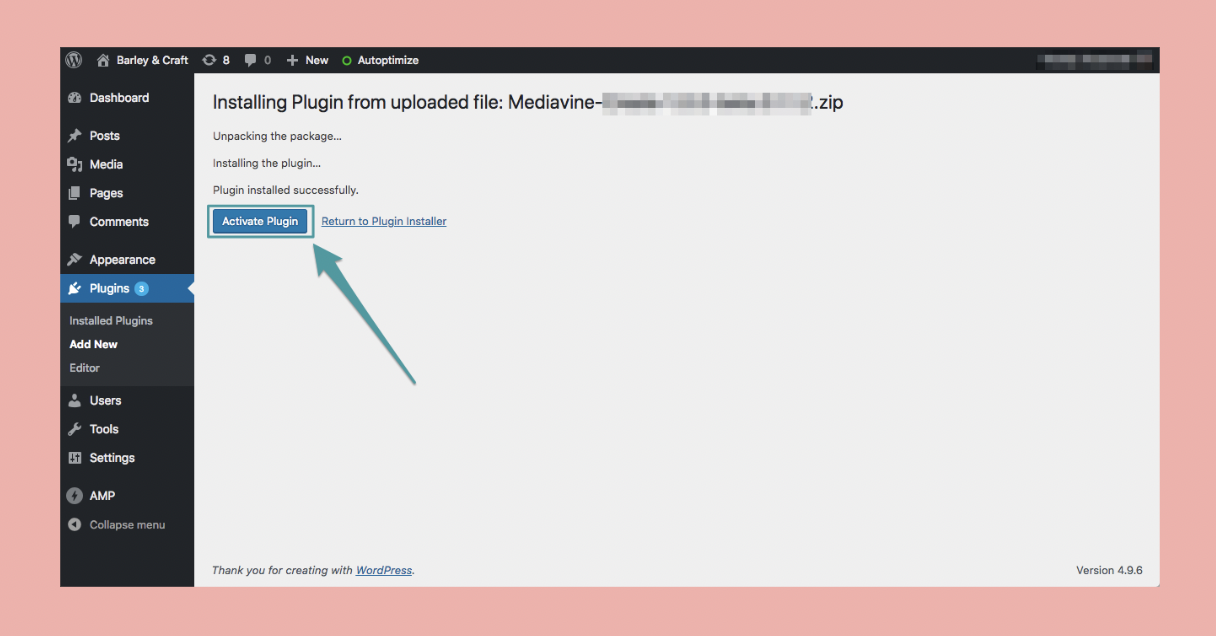Click the Plugins update count badge
Image resolution: width=1216 pixels, height=636 pixels.
(142, 288)
